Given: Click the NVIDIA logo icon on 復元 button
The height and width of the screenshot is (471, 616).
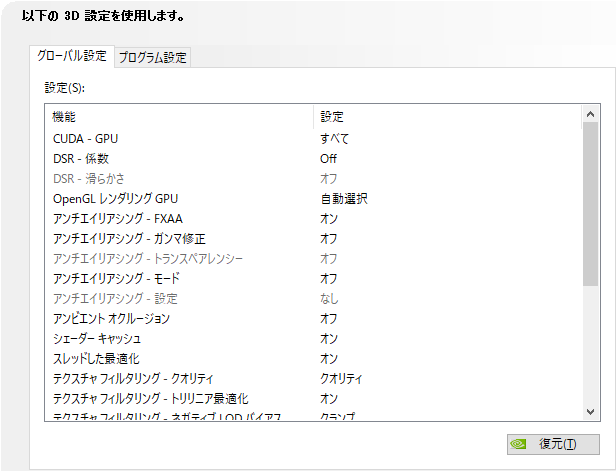Looking at the screenshot, I should click(518, 444).
